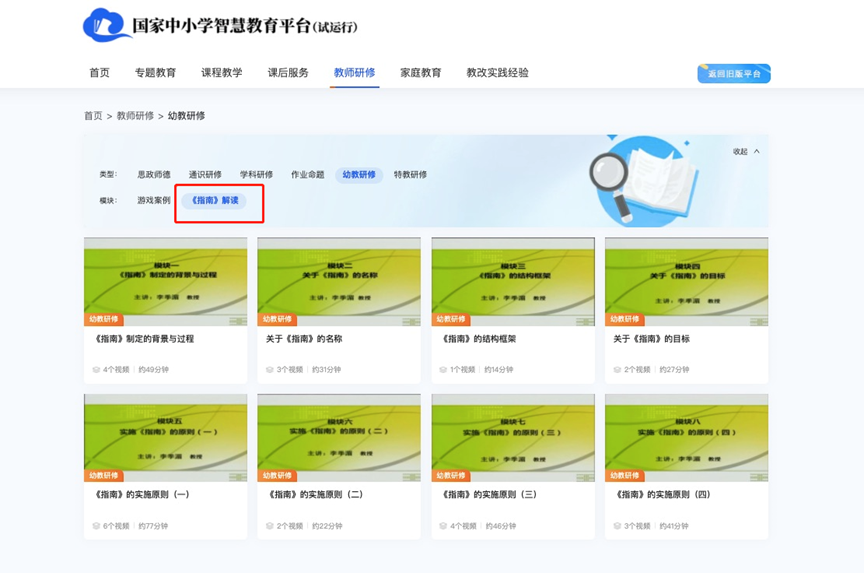Filter by type 学科研修
Image resolution: width=864 pixels, height=573 pixels.
[x=256, y=175]
